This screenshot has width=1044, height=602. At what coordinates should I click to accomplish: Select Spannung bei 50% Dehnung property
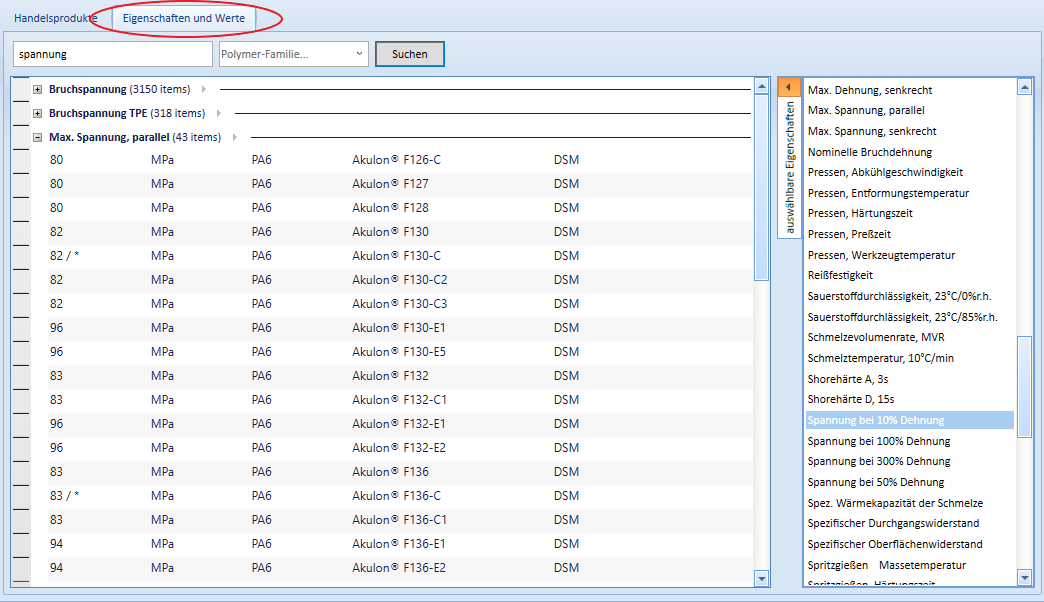coord(876,482)
